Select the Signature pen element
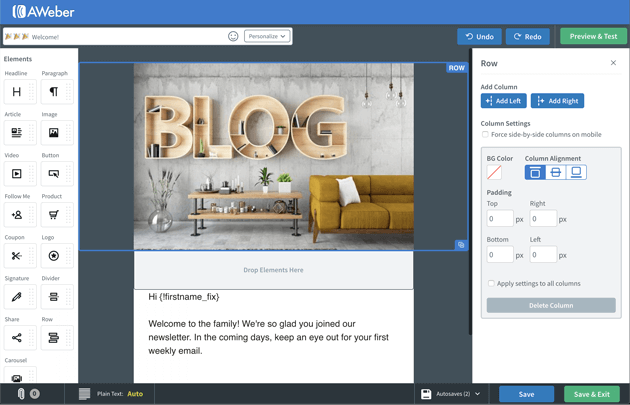Viewport: 630px width, 405px height. pos(17,297)
